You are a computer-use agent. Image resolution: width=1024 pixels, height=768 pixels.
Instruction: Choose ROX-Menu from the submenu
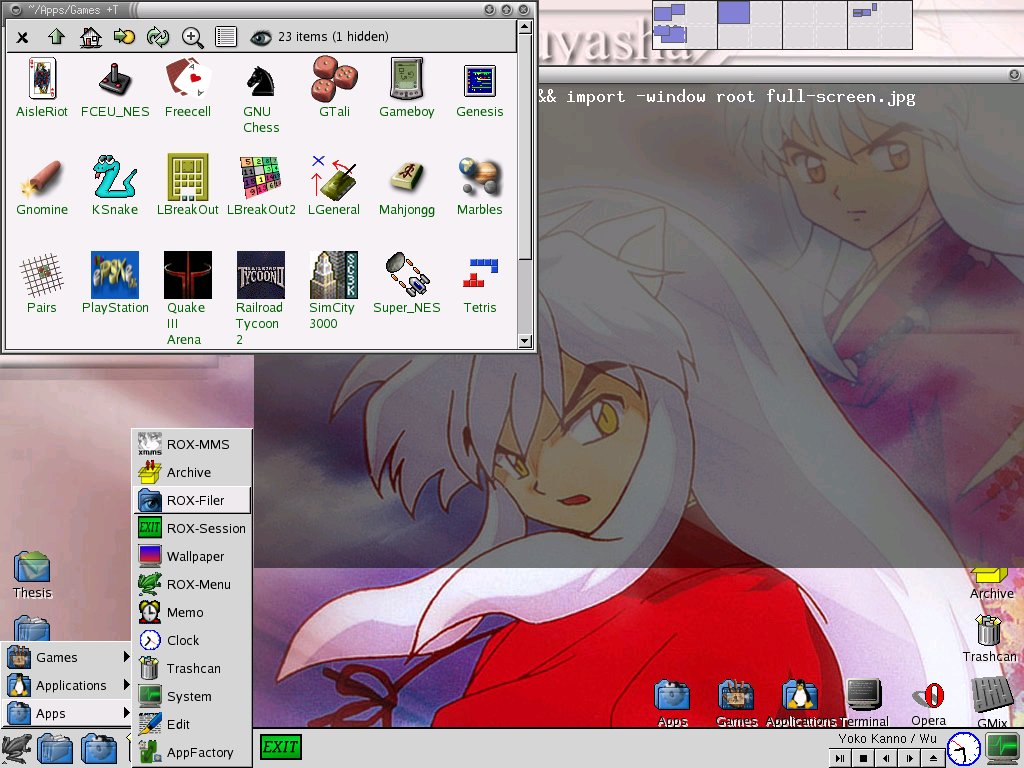[192, 584]
